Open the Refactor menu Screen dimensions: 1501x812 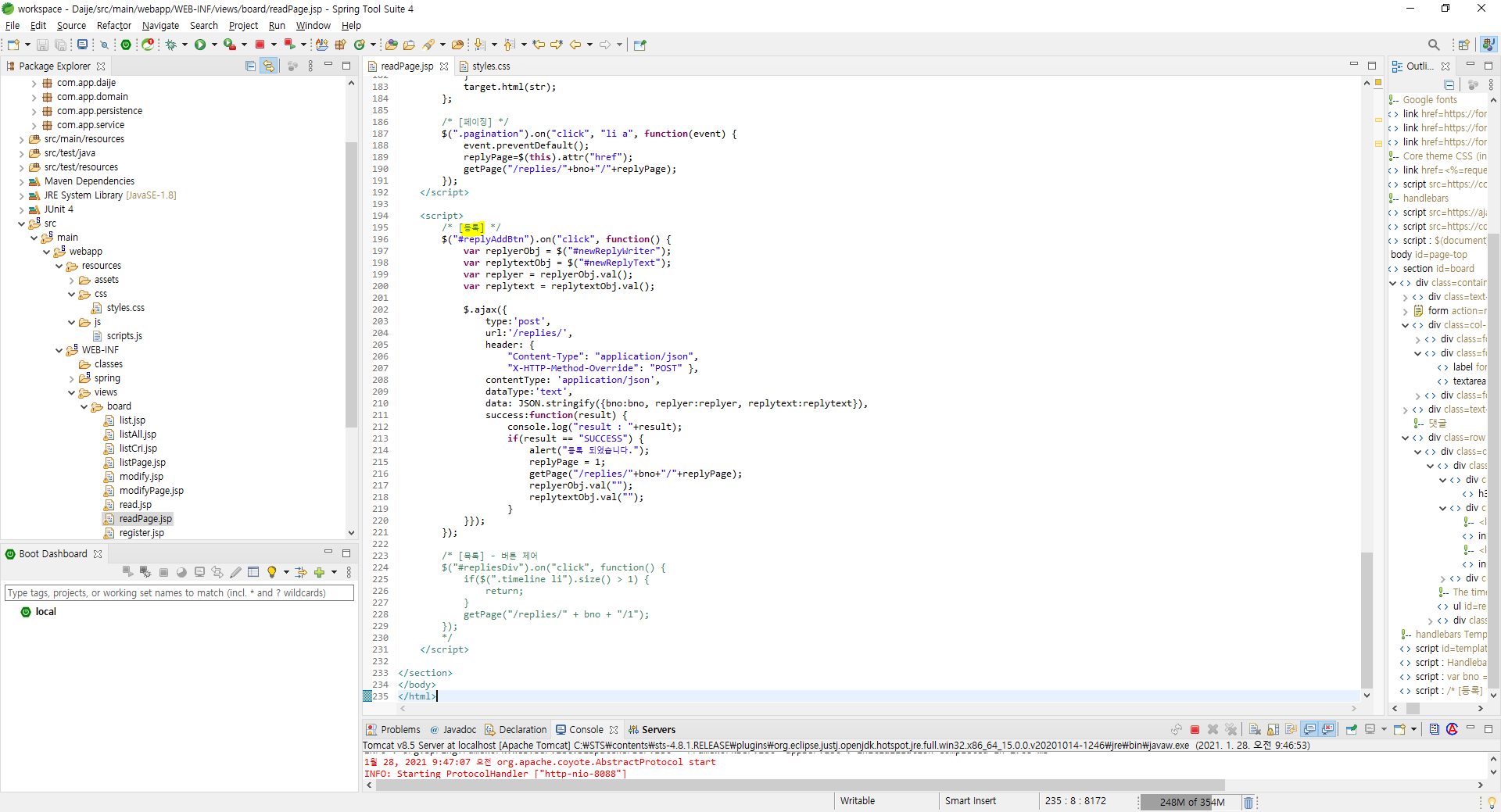coord(114,25)
